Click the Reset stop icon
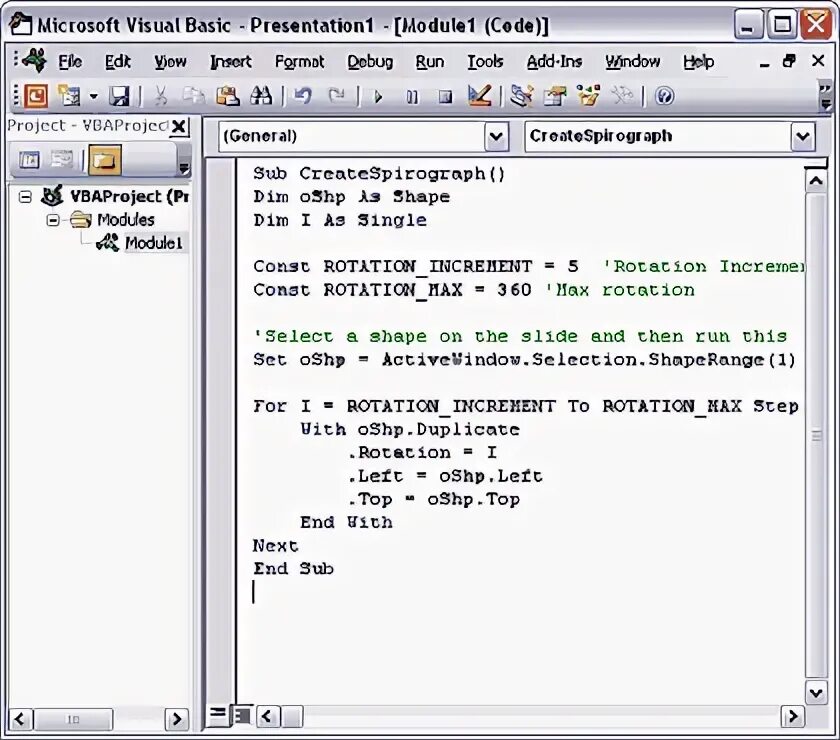 point(445,97)
